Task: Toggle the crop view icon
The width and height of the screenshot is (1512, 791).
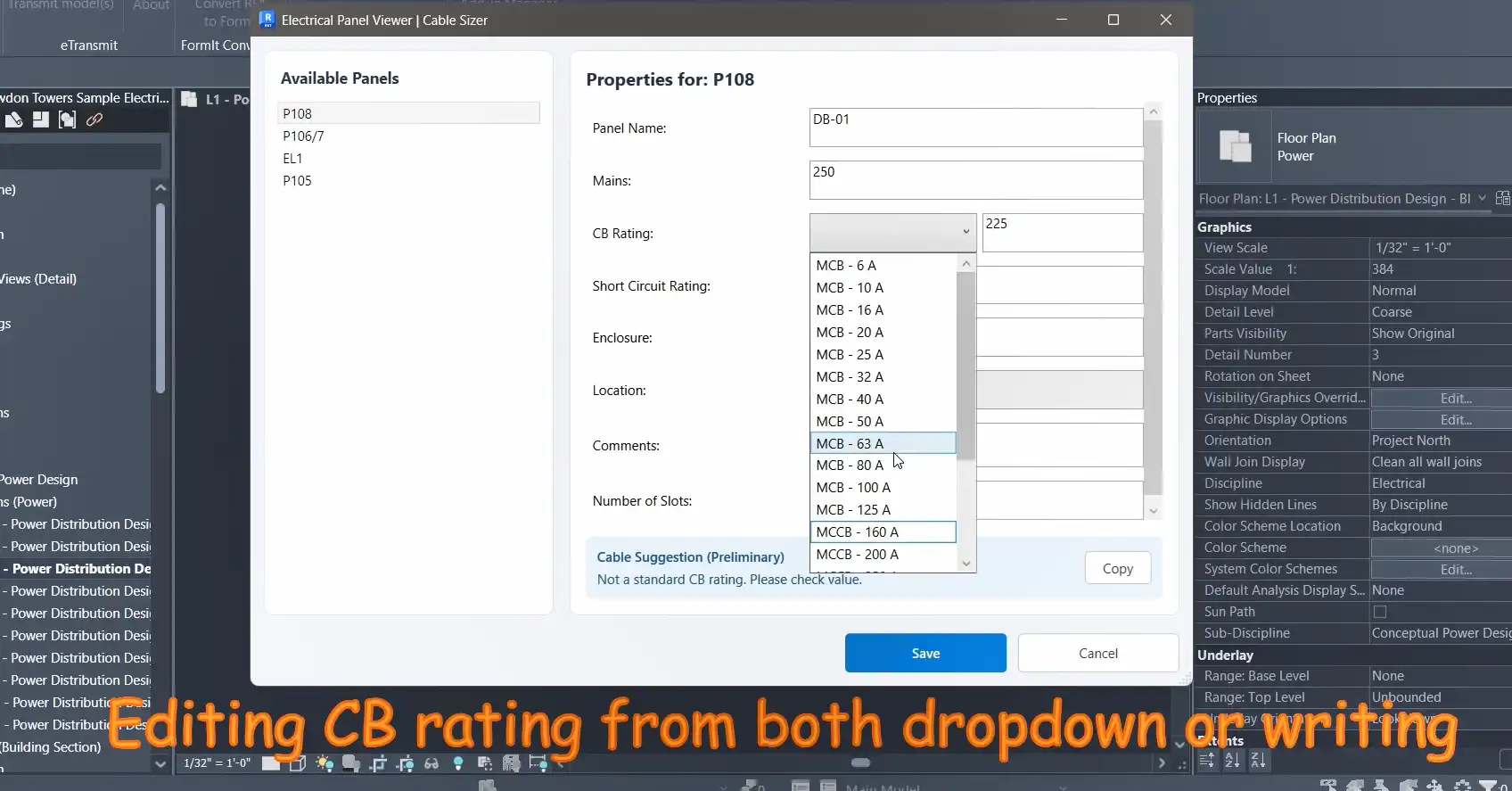Action: point(378,763)
